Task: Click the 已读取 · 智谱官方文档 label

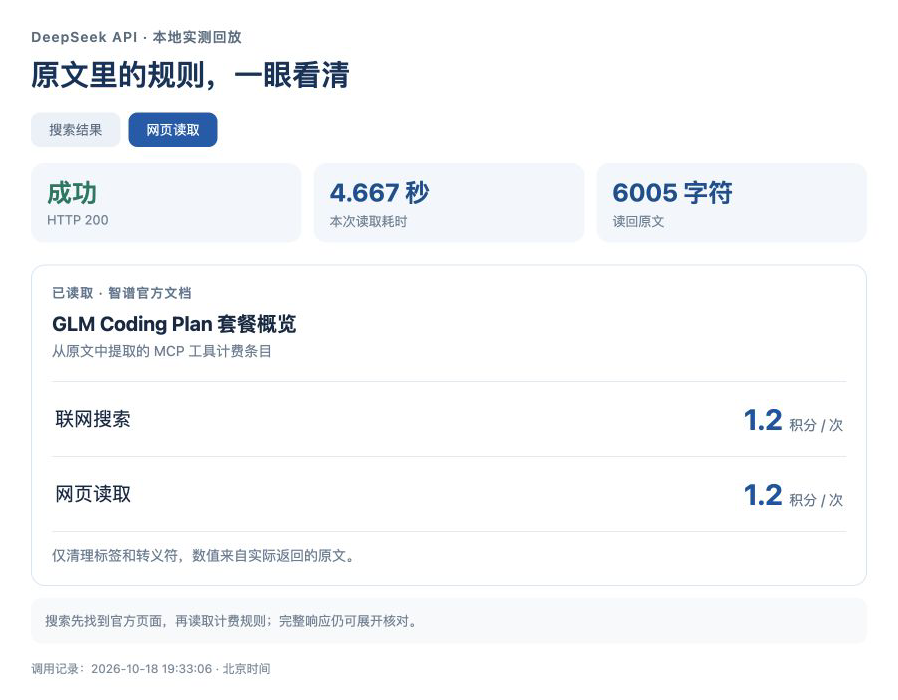Action: (x=121, y=293)
